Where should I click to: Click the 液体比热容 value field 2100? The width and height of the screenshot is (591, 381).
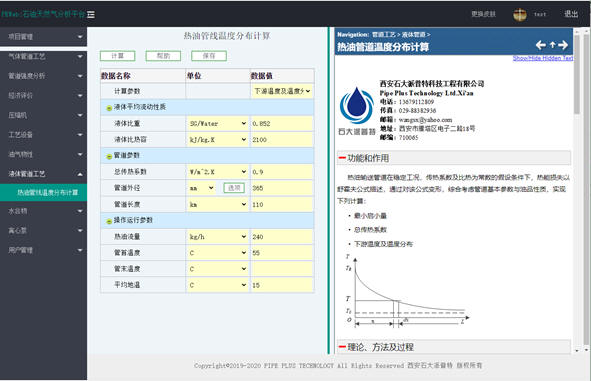coord(282,140)
